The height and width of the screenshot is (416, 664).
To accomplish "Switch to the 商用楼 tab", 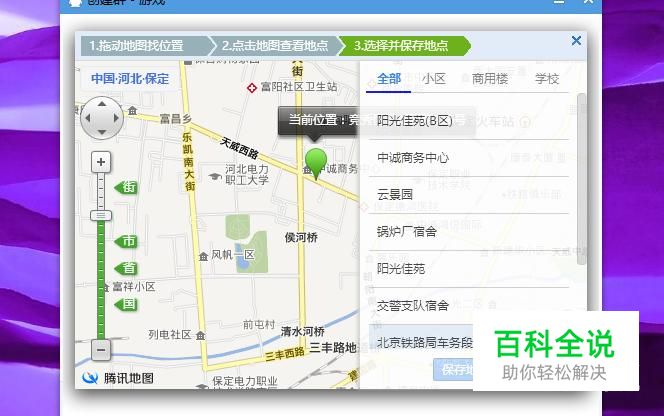I will pos(490,79).
